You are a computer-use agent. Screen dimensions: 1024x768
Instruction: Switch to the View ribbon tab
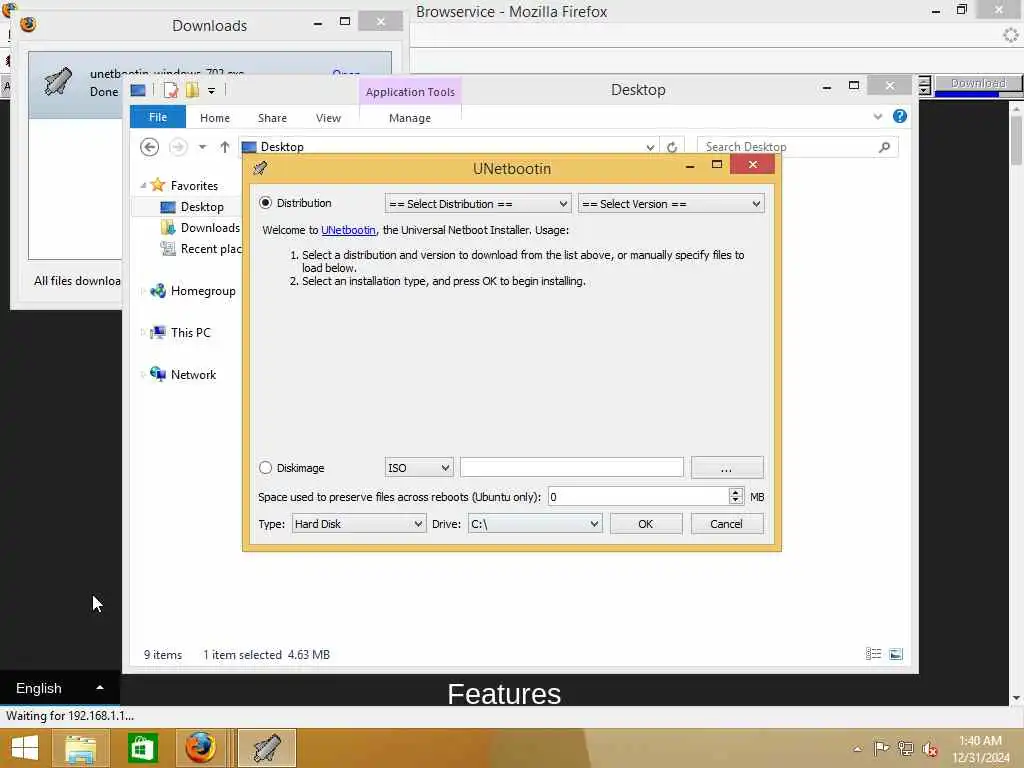[328, 118]
